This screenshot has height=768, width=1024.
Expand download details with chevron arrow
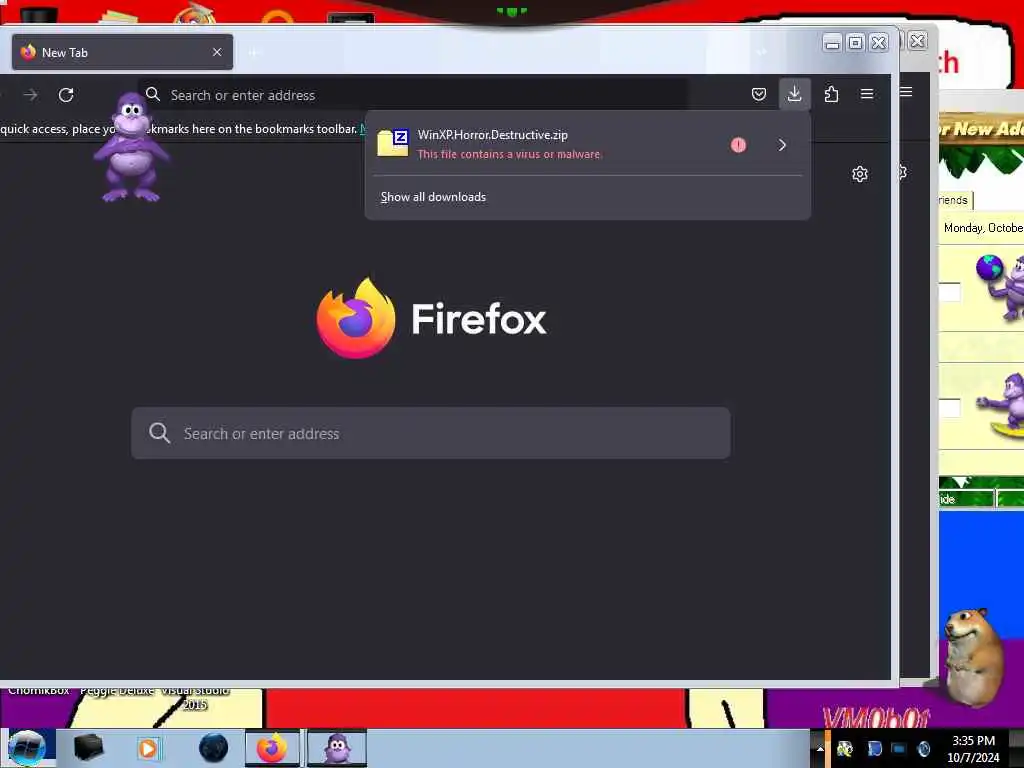coord(782,145)
